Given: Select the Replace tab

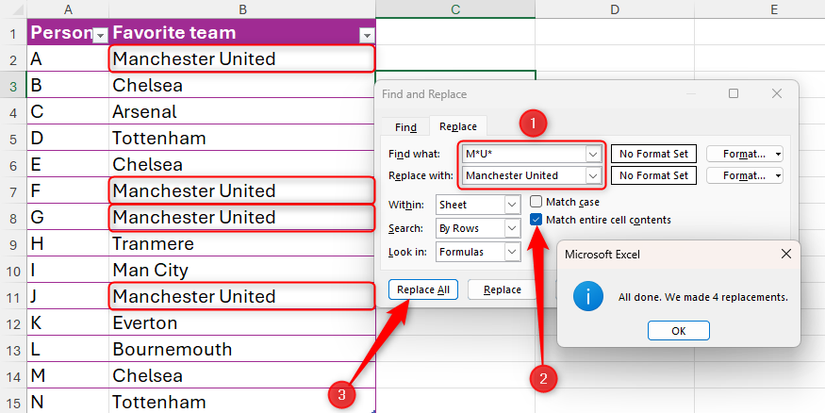Looking at the screenshot, I should (458, 126).
